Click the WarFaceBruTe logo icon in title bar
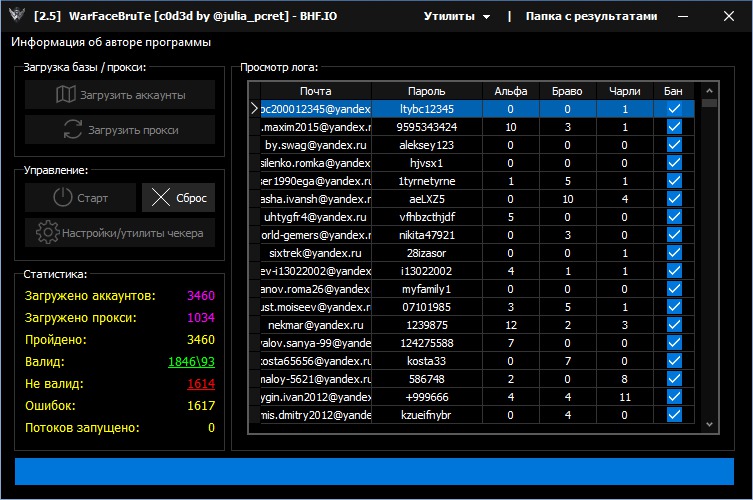The image size is (753, 500). tap(17, 15)
